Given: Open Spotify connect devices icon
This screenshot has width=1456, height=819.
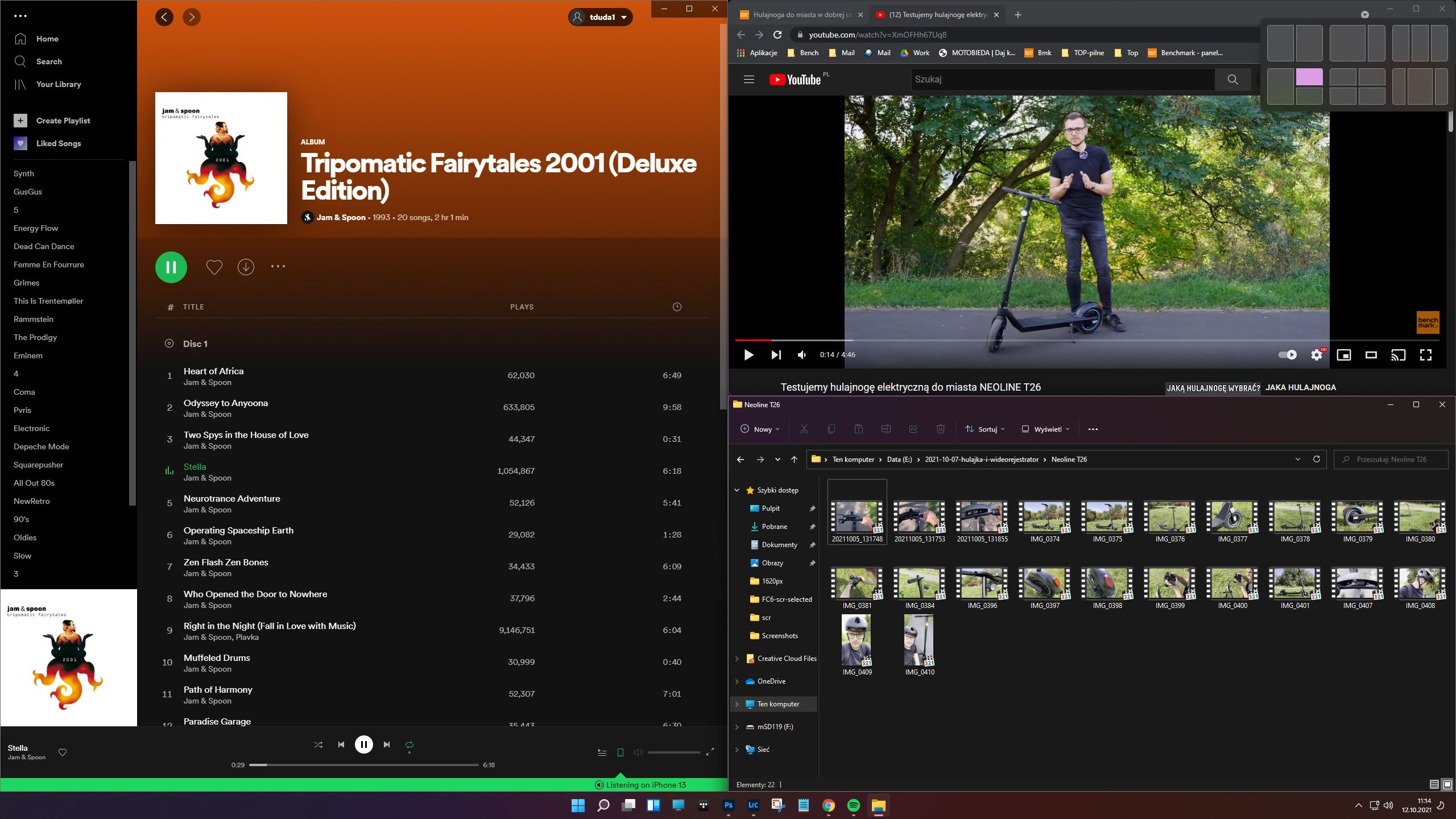Looking at the screenshot, I should (x=621, y=752).
